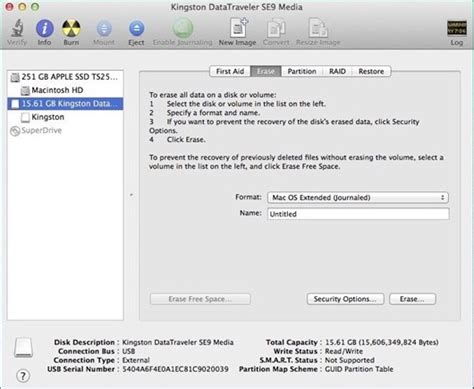This screenshot has width=474, height=389.
Task: Switch to the First Aid tab
Action: click(x=230, y=71)
